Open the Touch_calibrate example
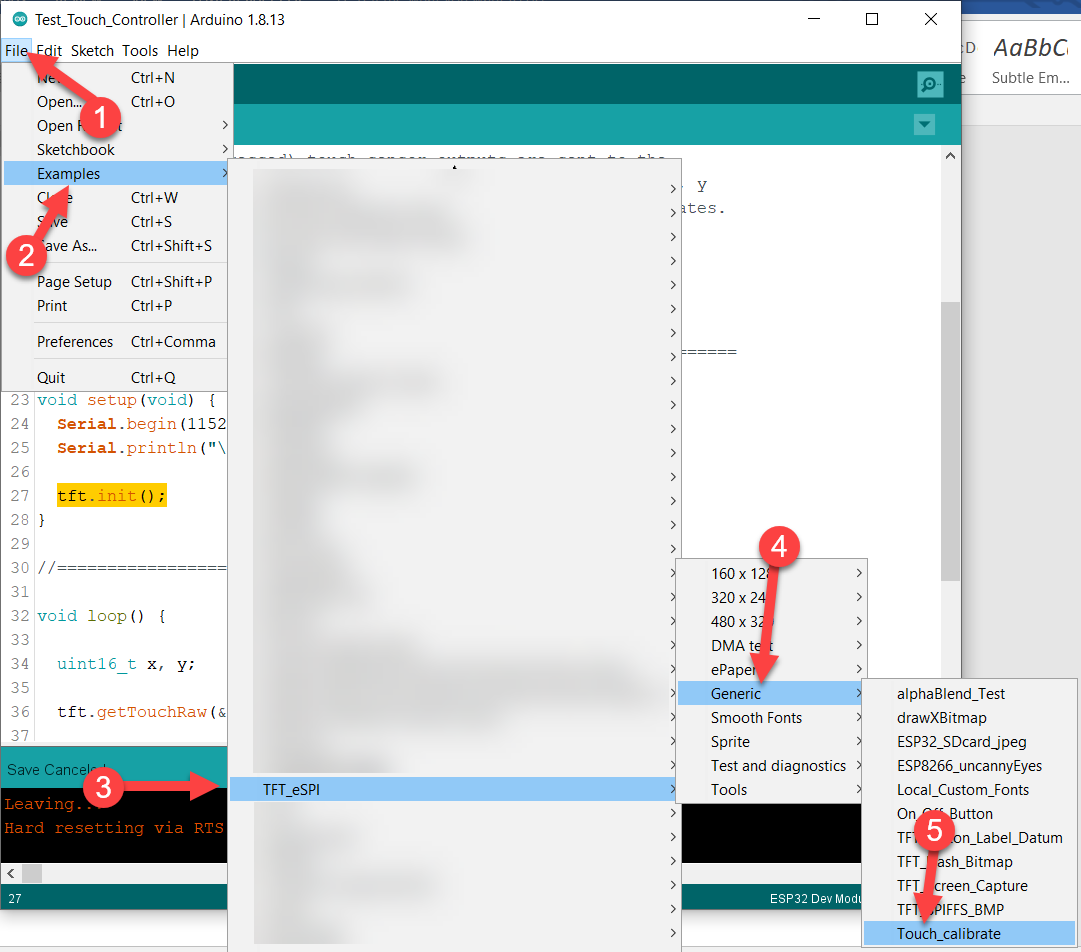This screenshot has width=1081, height=952. 969,933
